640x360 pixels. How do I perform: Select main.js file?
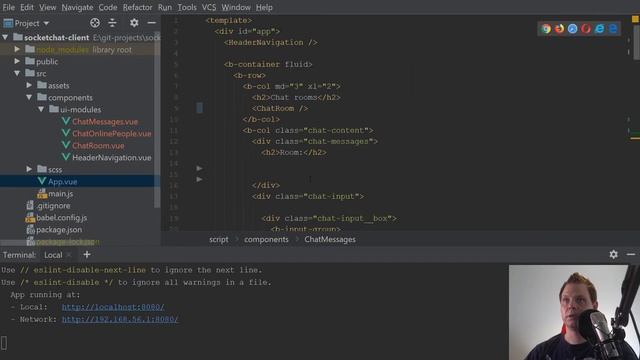[60, 193]
